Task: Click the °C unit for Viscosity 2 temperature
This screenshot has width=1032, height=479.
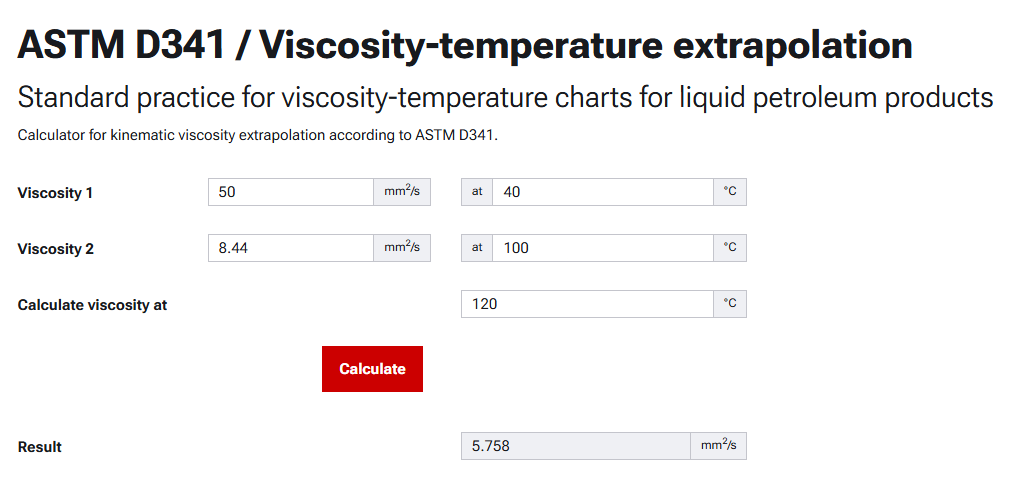Action: pyautogui.click(x=730, y=248)
